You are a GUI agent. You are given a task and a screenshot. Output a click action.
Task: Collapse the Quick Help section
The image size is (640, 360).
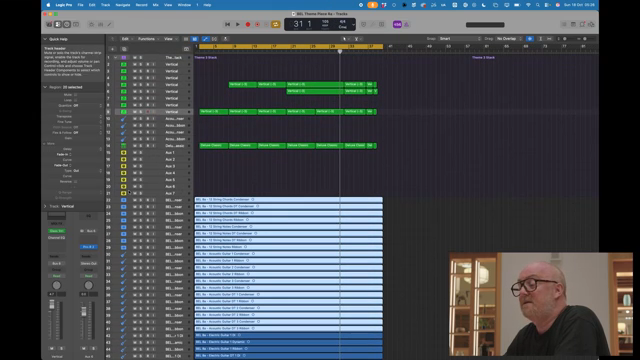coord(45,39)
